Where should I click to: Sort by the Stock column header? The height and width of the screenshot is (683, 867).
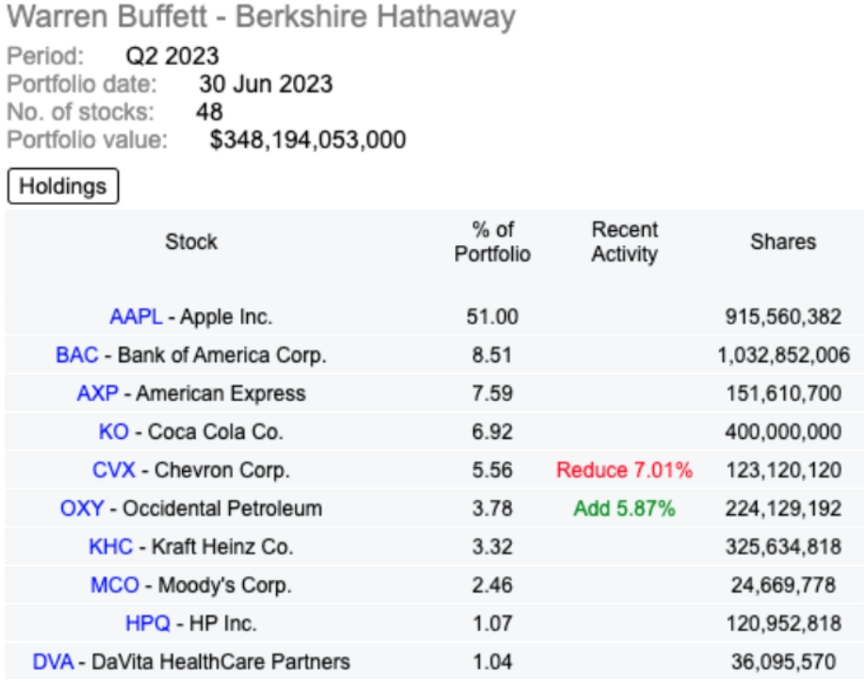(191, 242)
